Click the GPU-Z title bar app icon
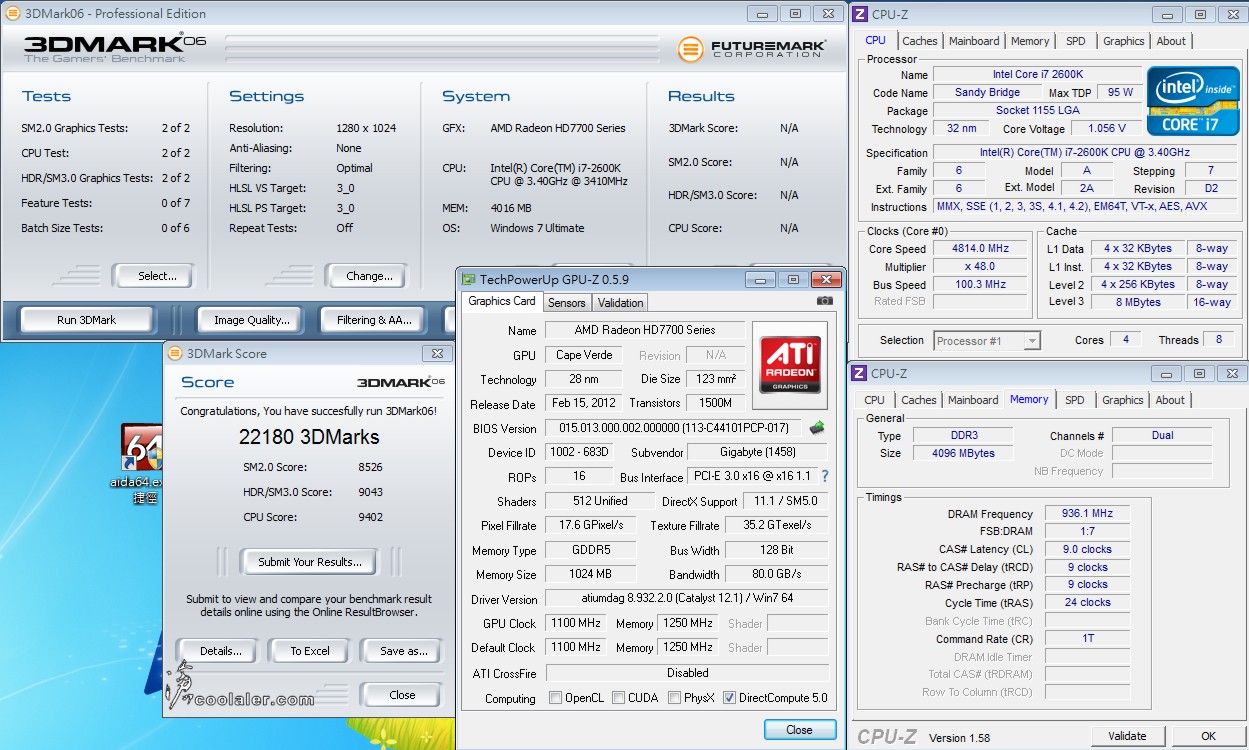Image resolution: width=1249 pixels, height=750 pixels. pos(468,280)
